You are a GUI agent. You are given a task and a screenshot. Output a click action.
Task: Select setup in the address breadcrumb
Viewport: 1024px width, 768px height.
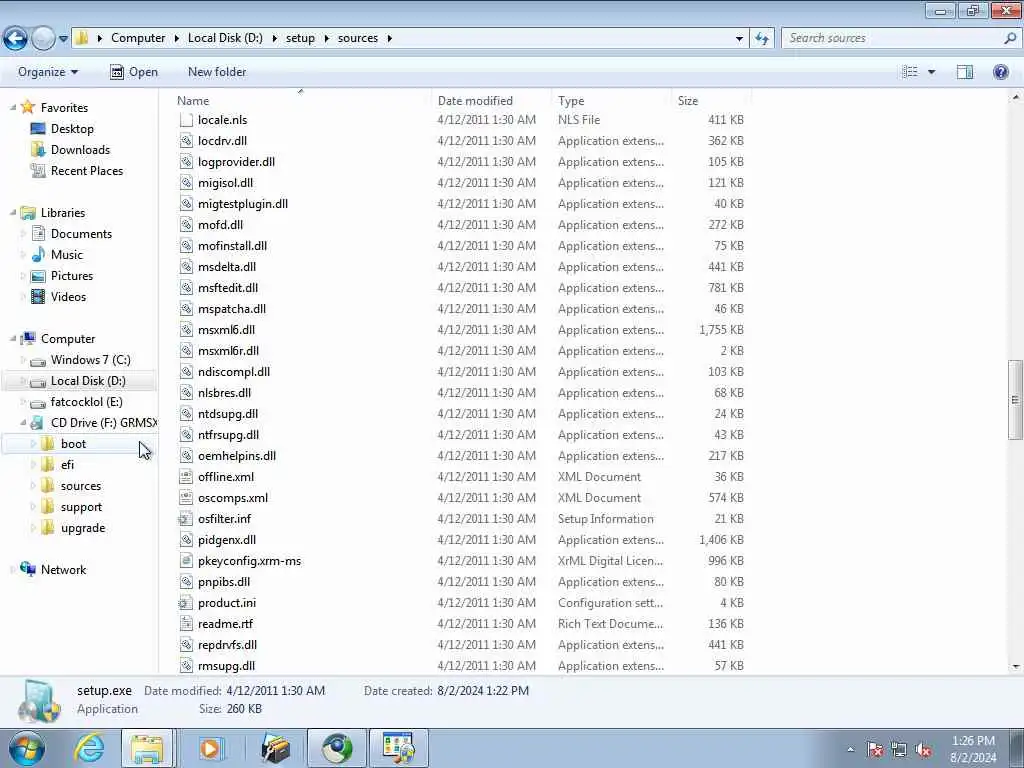tap(300, 38)
